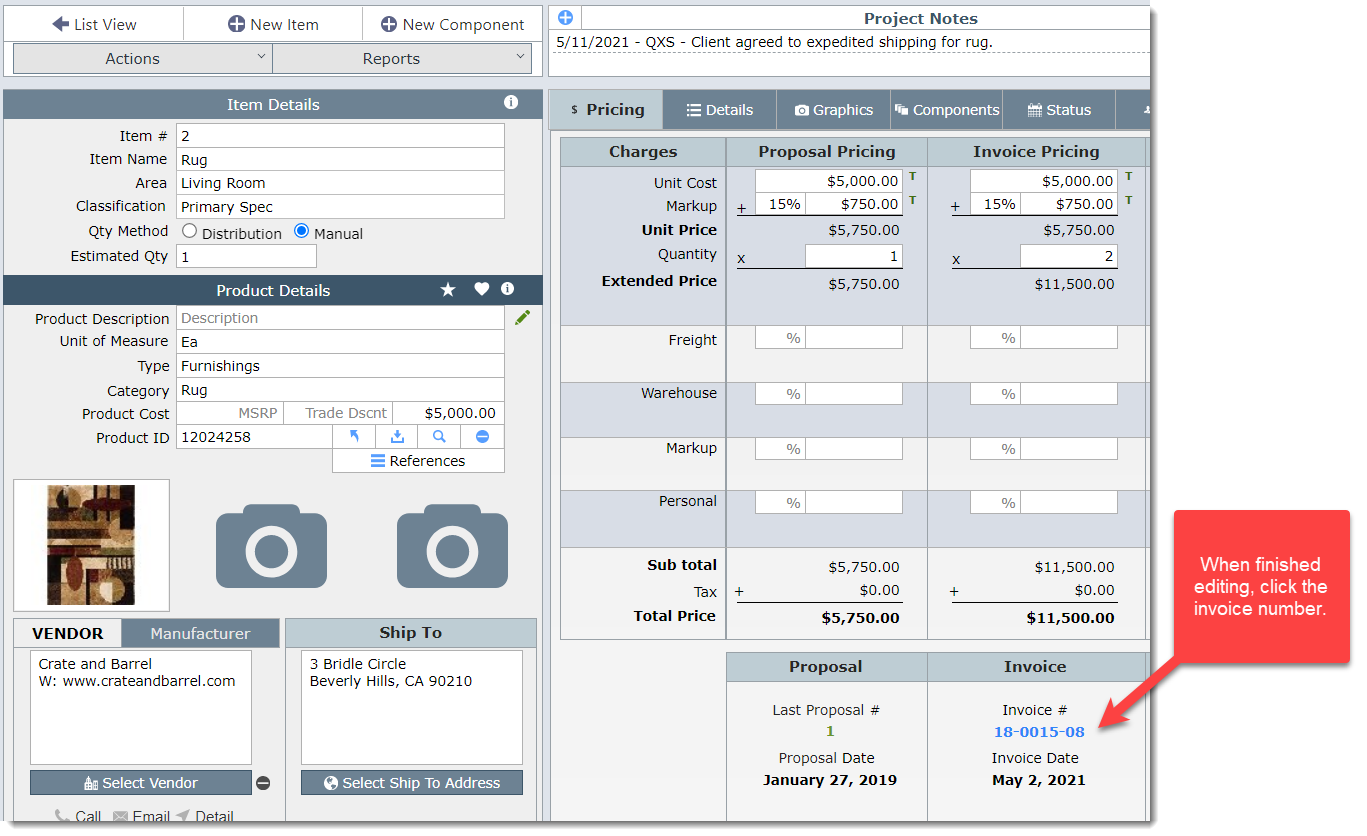
Task: Open Item Details info icon
Action: pos(511,103)
